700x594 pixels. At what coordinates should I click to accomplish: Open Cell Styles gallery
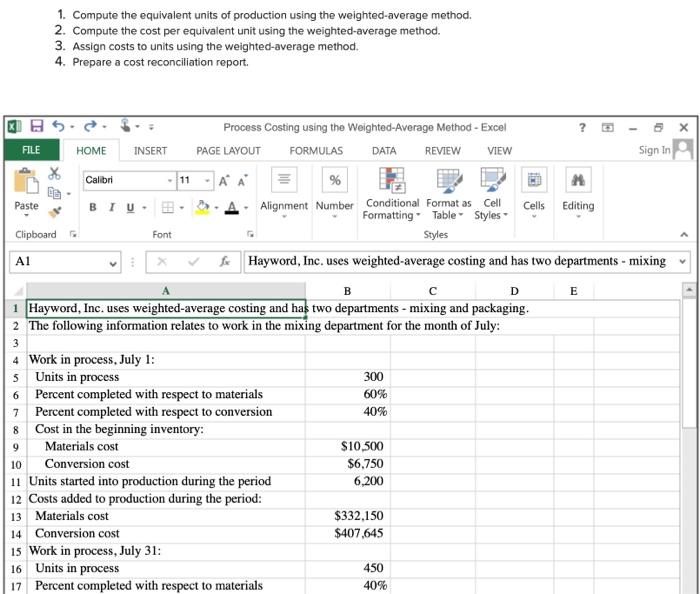coord(492,194)
